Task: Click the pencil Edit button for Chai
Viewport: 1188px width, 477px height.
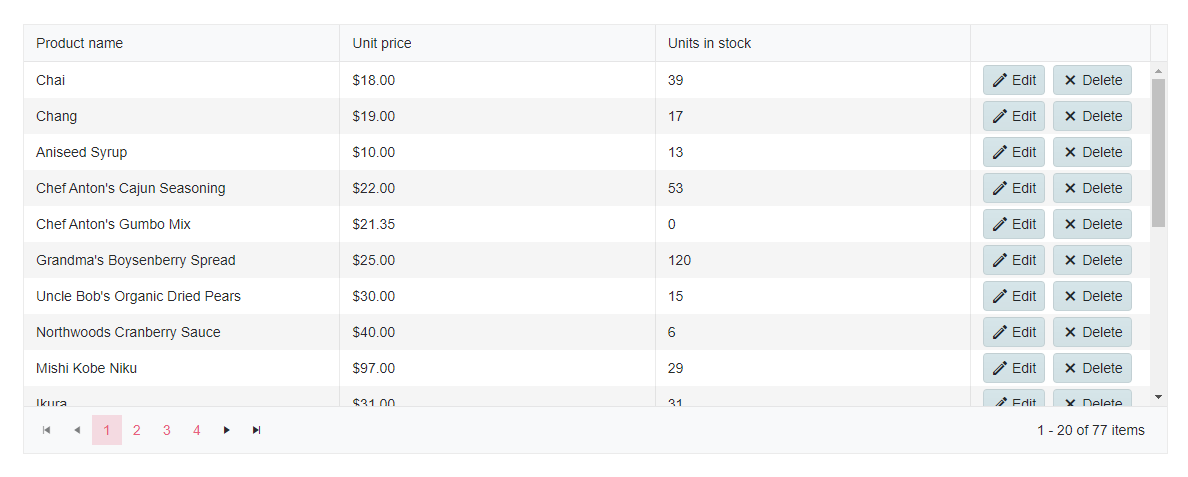Action: click(1014, 80)
